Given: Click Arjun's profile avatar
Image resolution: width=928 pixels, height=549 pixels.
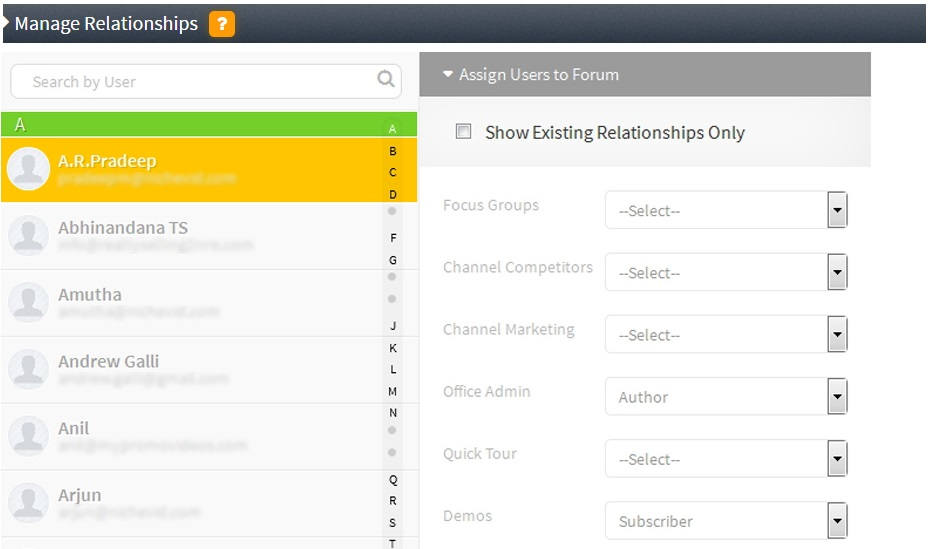Looking at the screenshot, I should coord(28,503).
